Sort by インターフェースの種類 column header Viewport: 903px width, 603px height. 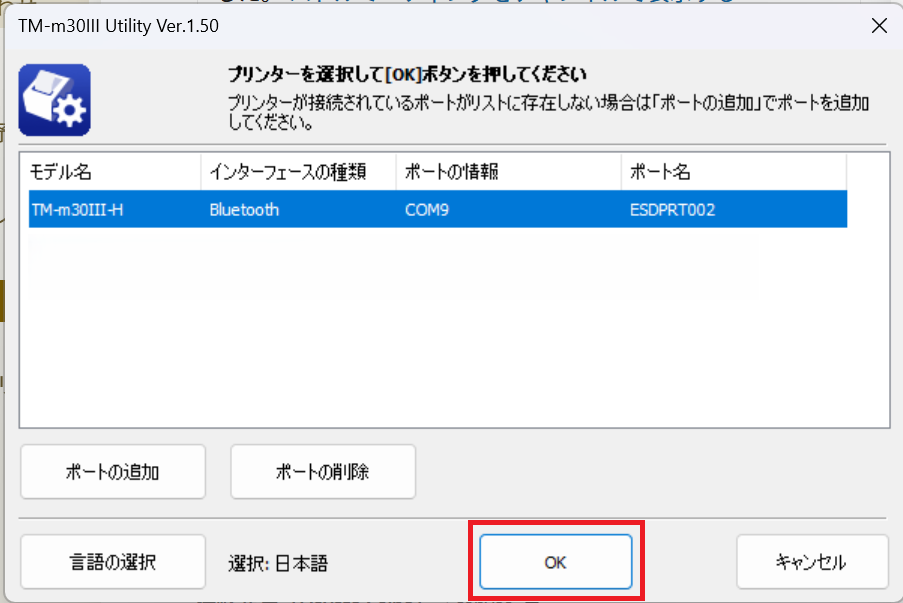click(x=298, y=172)
